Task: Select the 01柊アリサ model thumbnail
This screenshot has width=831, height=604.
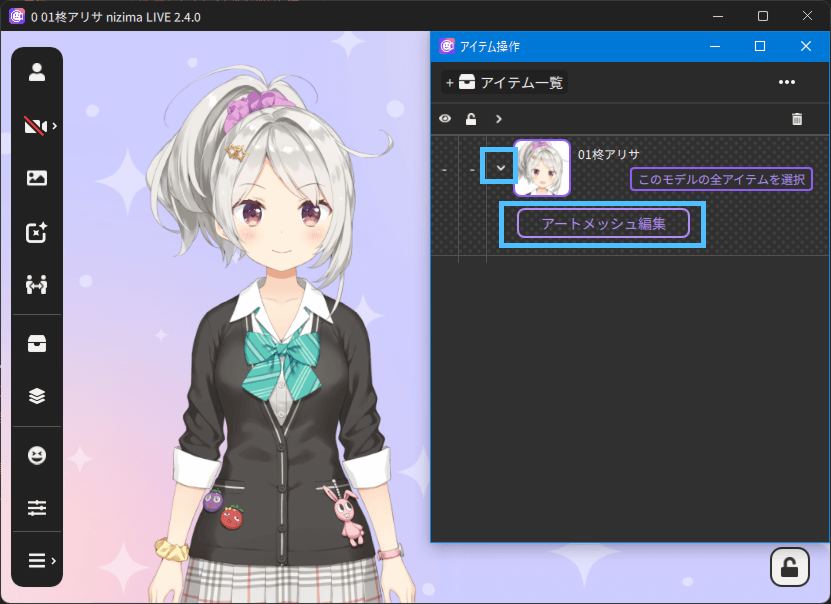Action: [x=542, y=168]
